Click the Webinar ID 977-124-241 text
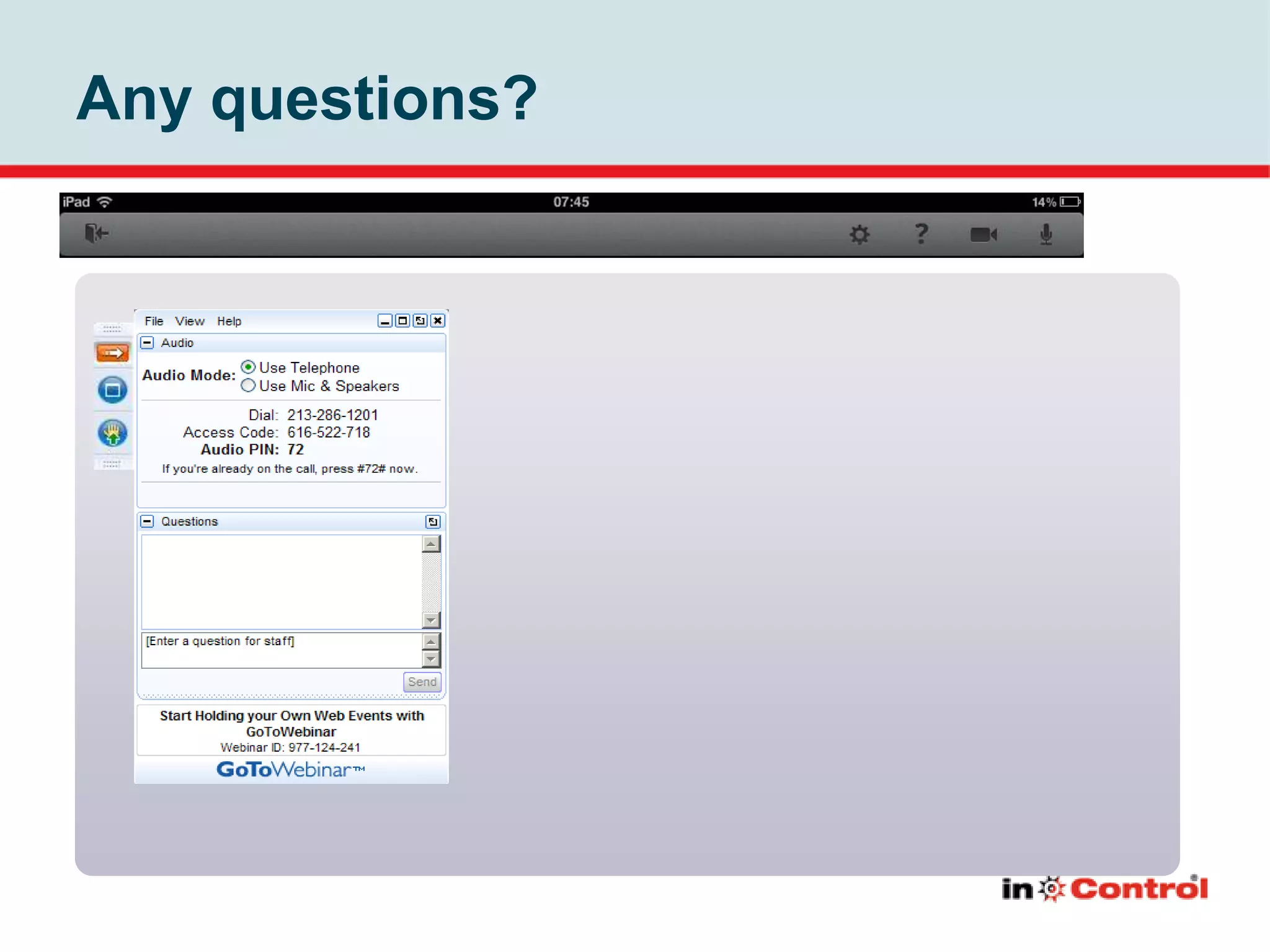1270x952 pixels. coord(290,747)
